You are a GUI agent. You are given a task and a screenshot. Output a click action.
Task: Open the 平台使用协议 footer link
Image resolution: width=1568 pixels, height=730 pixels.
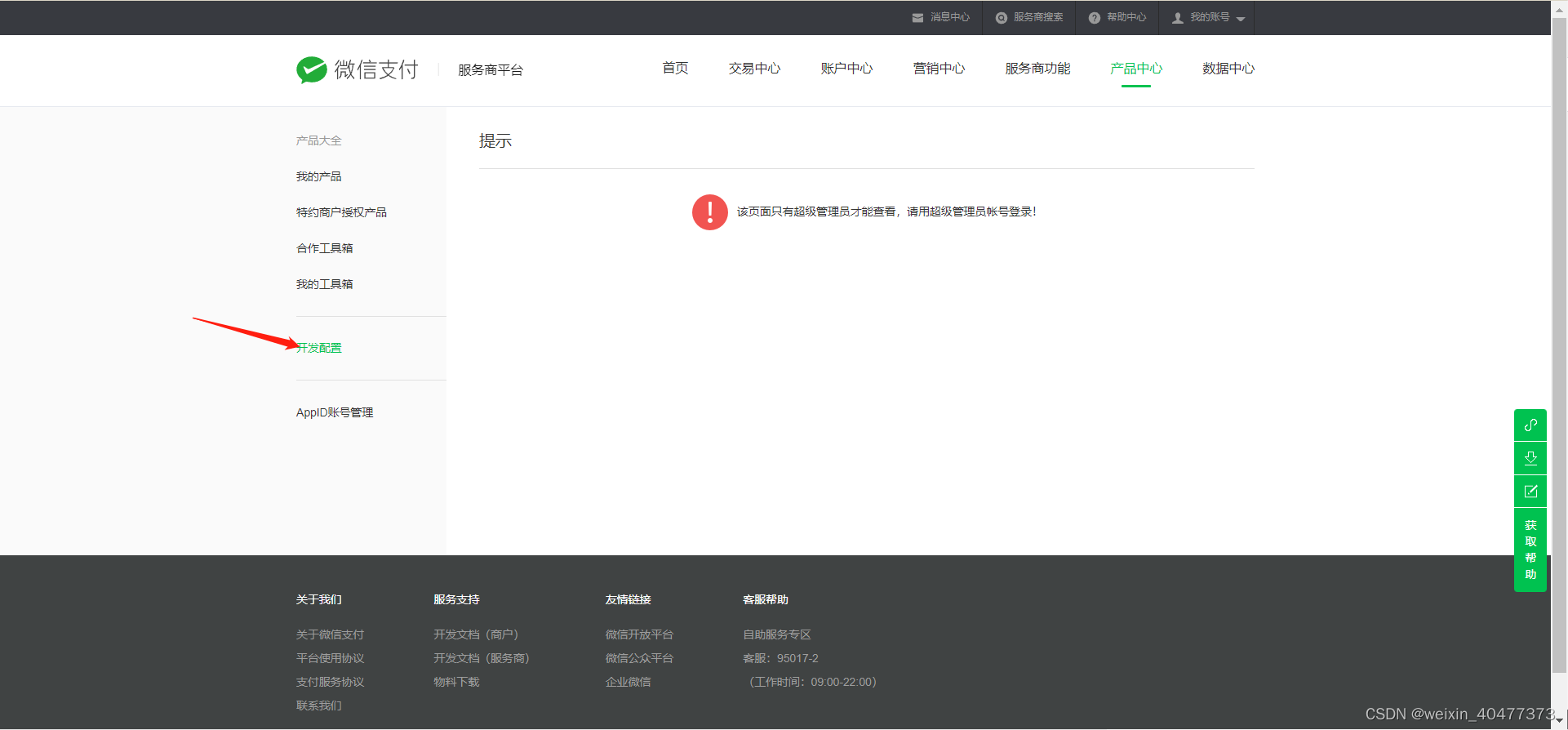point(331,658)
